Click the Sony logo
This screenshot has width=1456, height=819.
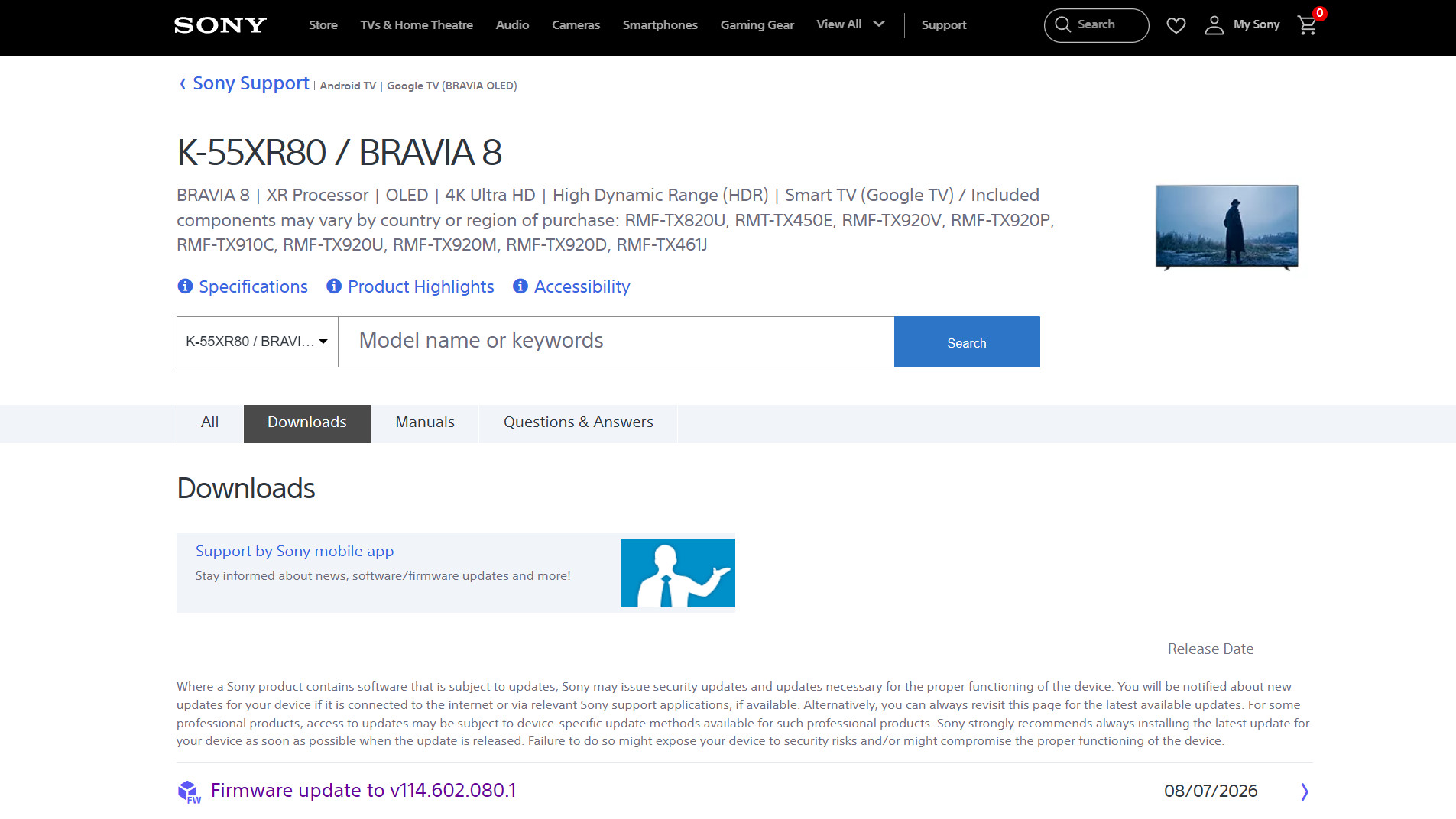[220, 25]
